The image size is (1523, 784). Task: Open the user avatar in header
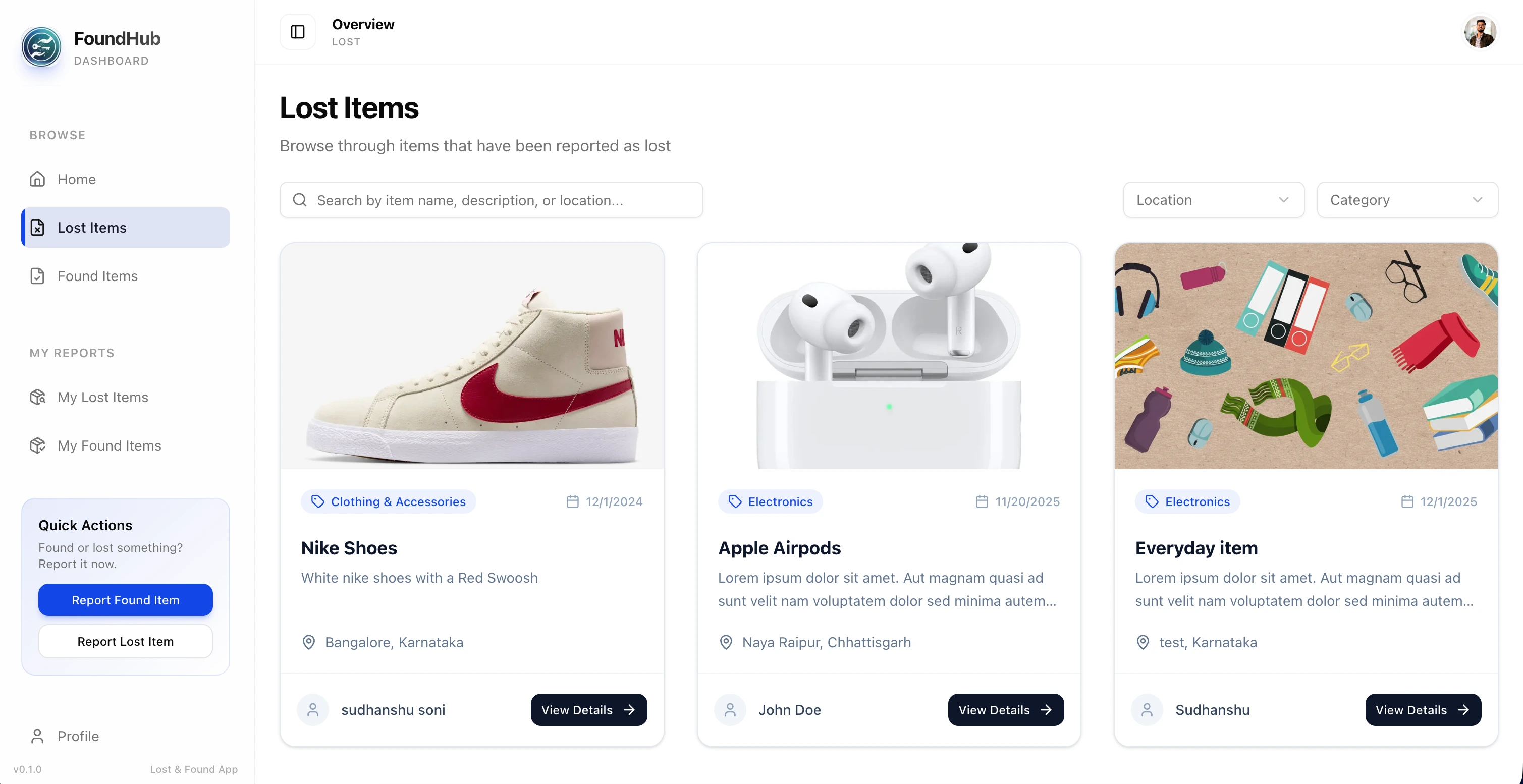point(1480,32)
